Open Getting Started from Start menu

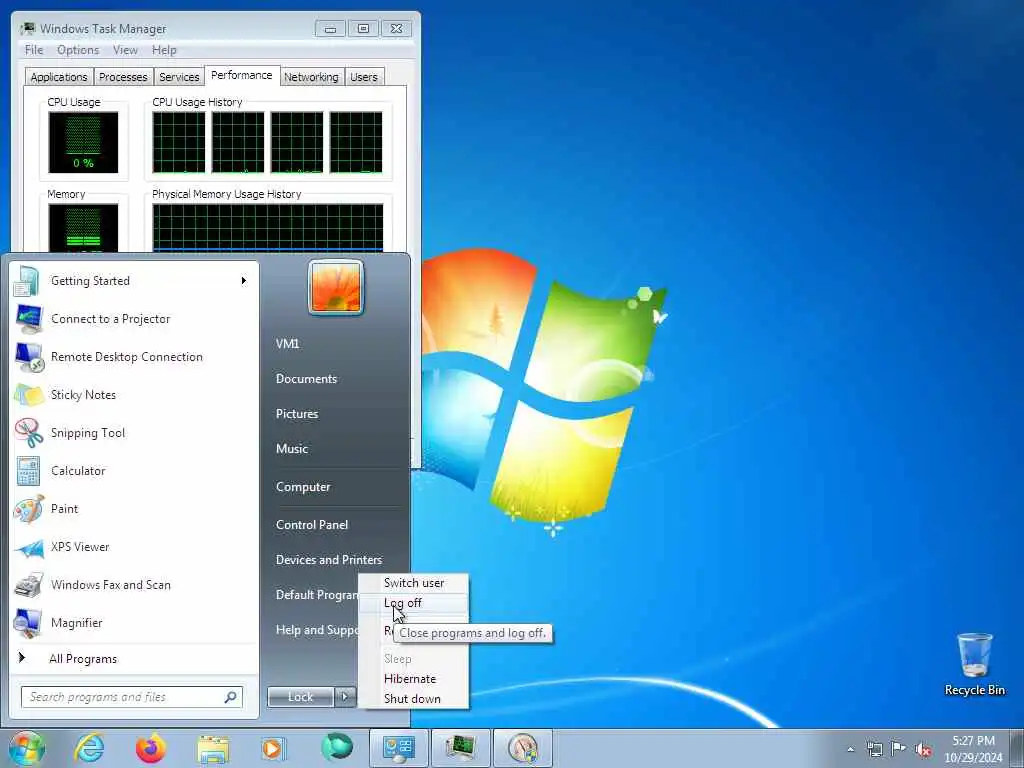click(134, 281)
